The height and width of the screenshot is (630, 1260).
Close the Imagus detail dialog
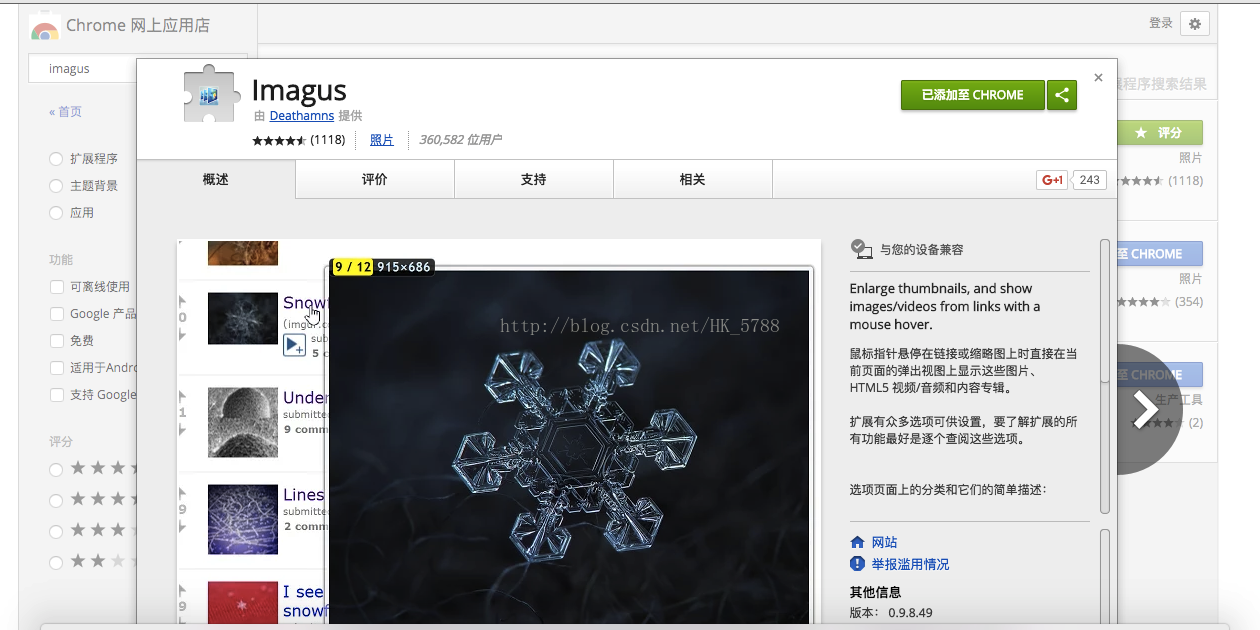(x=1098, y=77)
